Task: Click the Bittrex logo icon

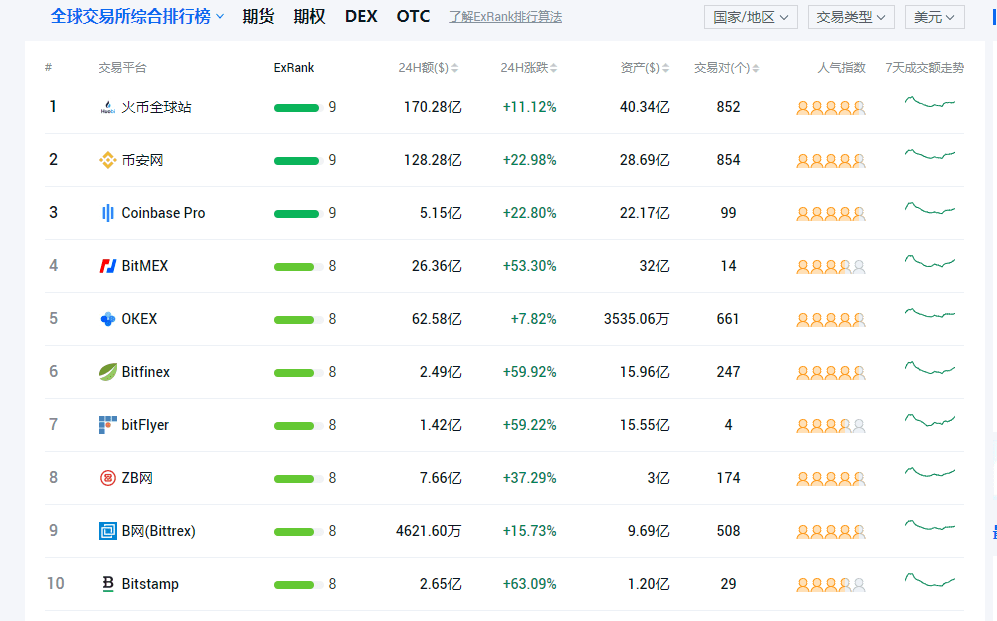Action: pyautogui.click(x=108, y=531)
